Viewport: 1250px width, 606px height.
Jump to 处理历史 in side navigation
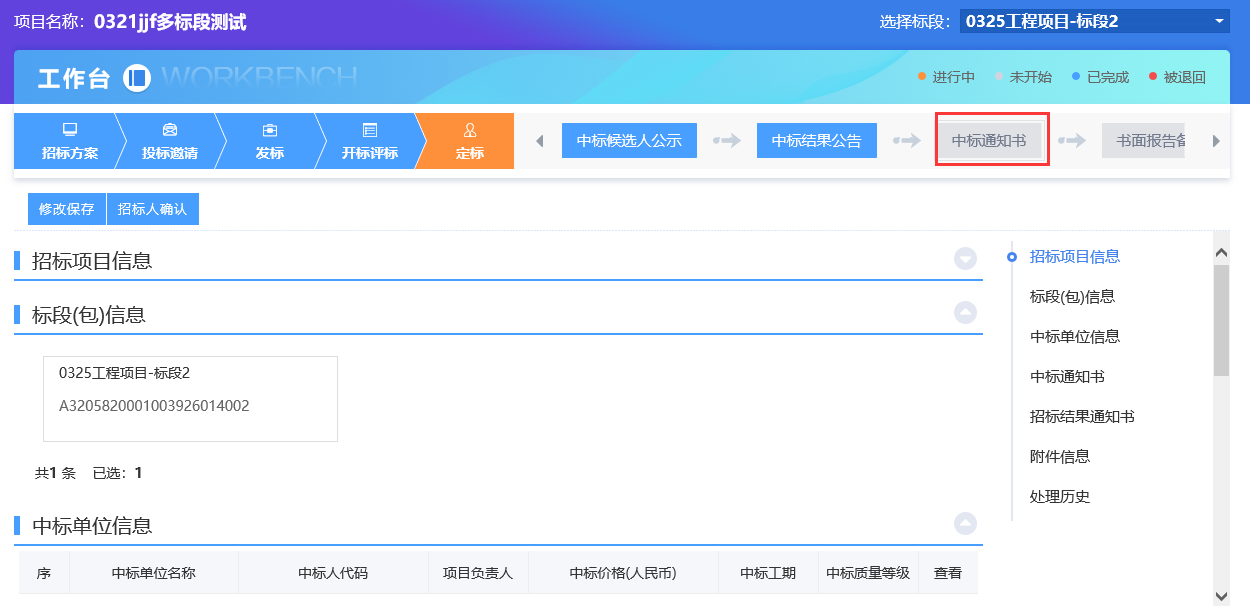point(1059,496)
